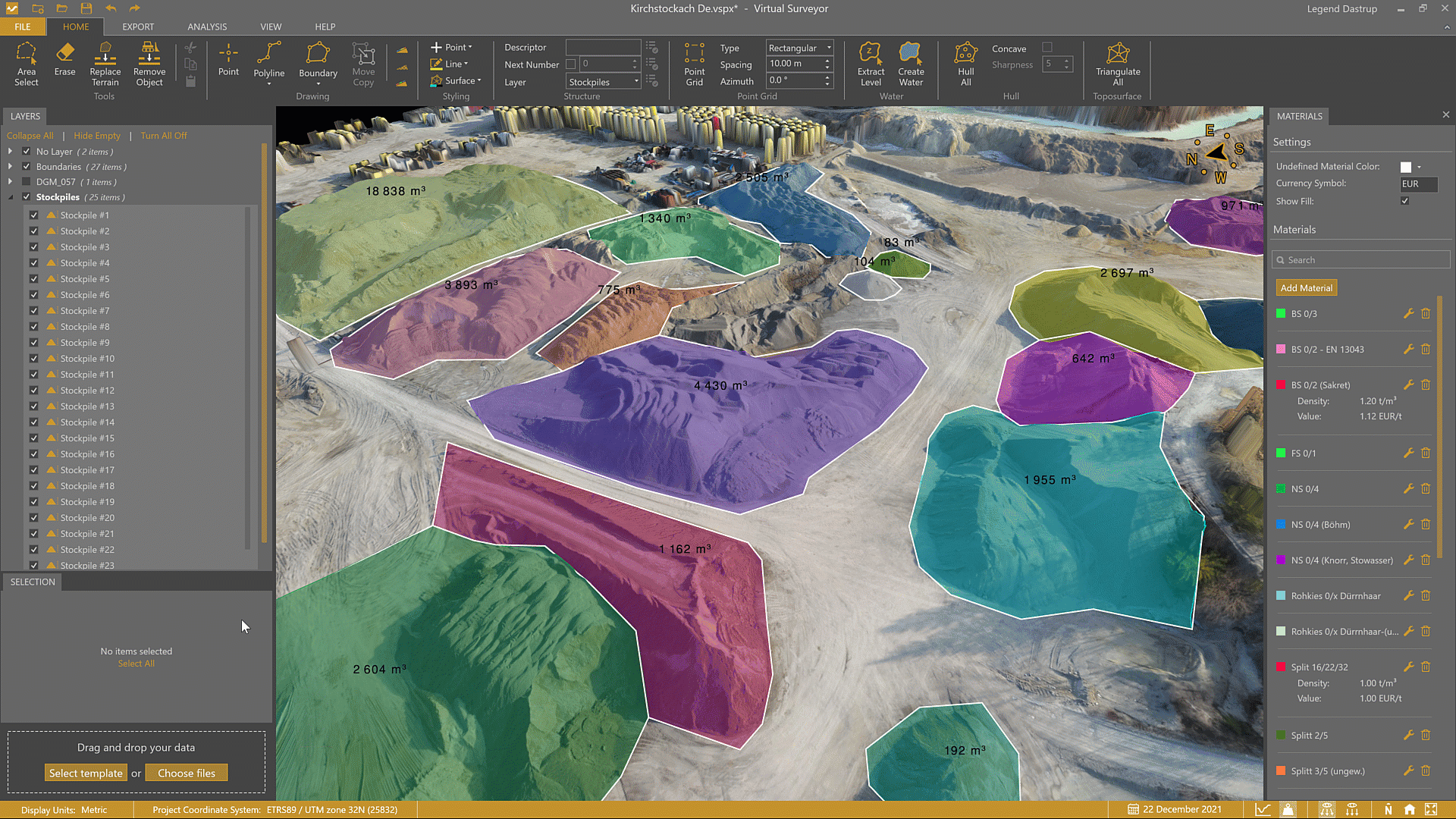
Task: Enable the DGM_057 layer checkbox
Action: 27,182
